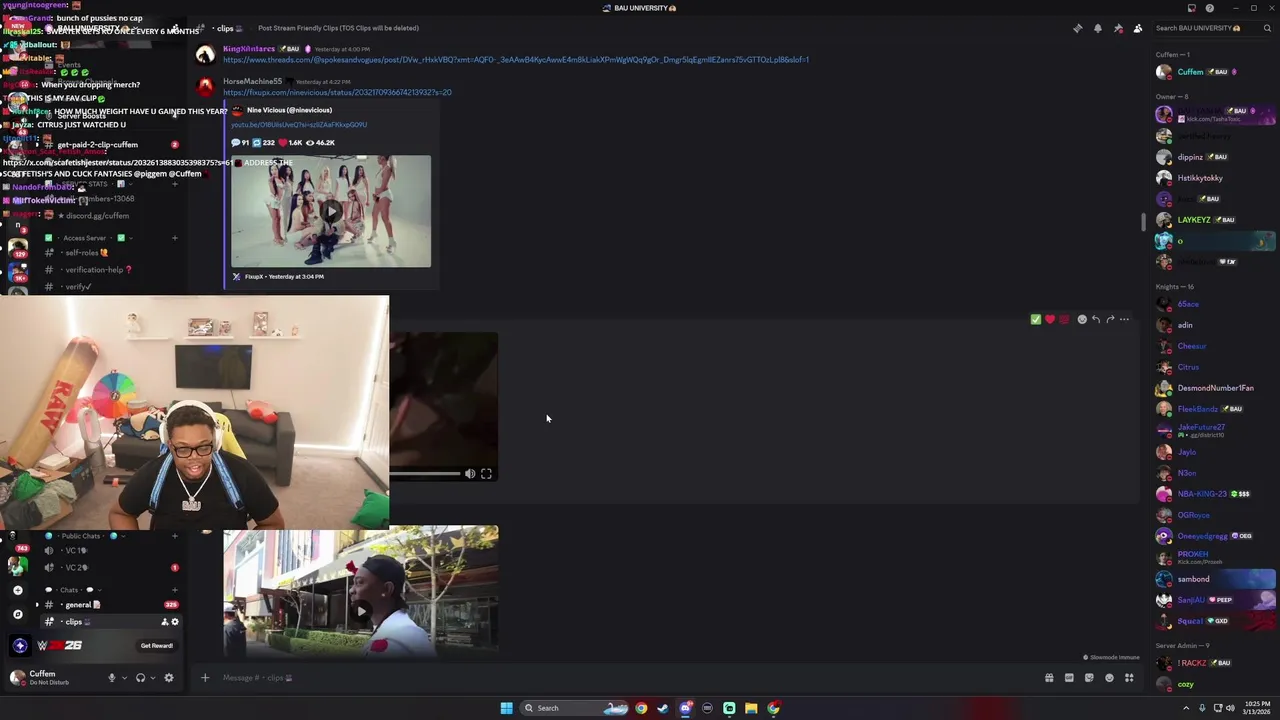The image size is (1280, 720).
Task: Open the Threads icon in channel header
Action: tap(1077, 28)
